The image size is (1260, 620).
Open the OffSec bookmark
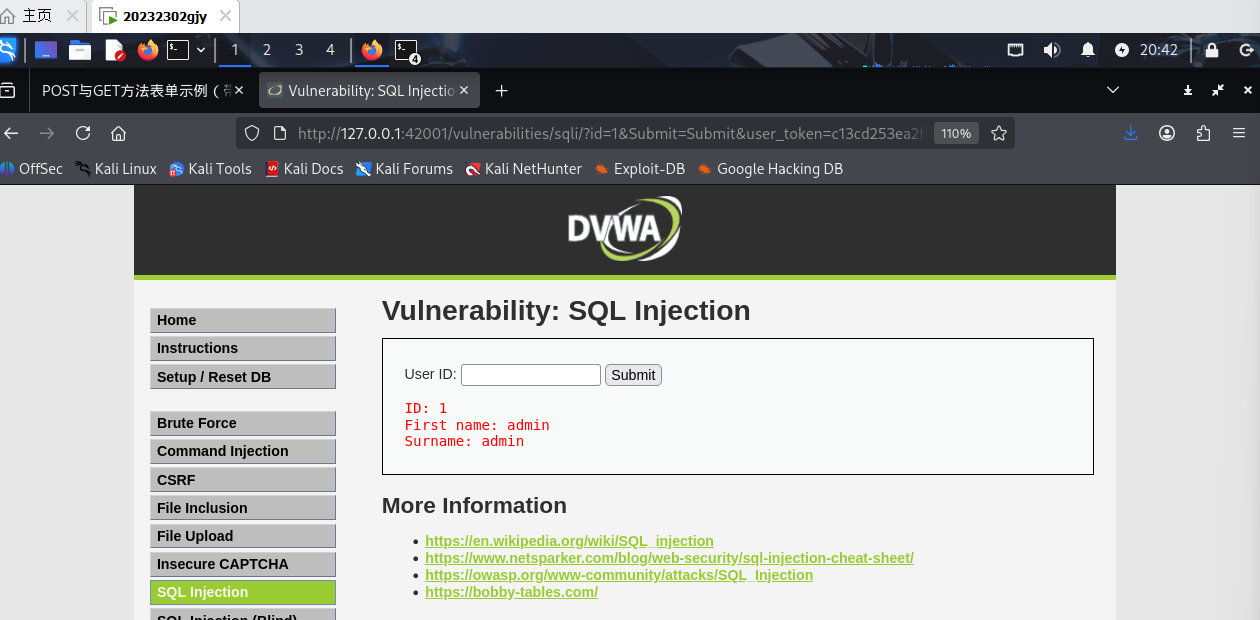tap(31, 169)
